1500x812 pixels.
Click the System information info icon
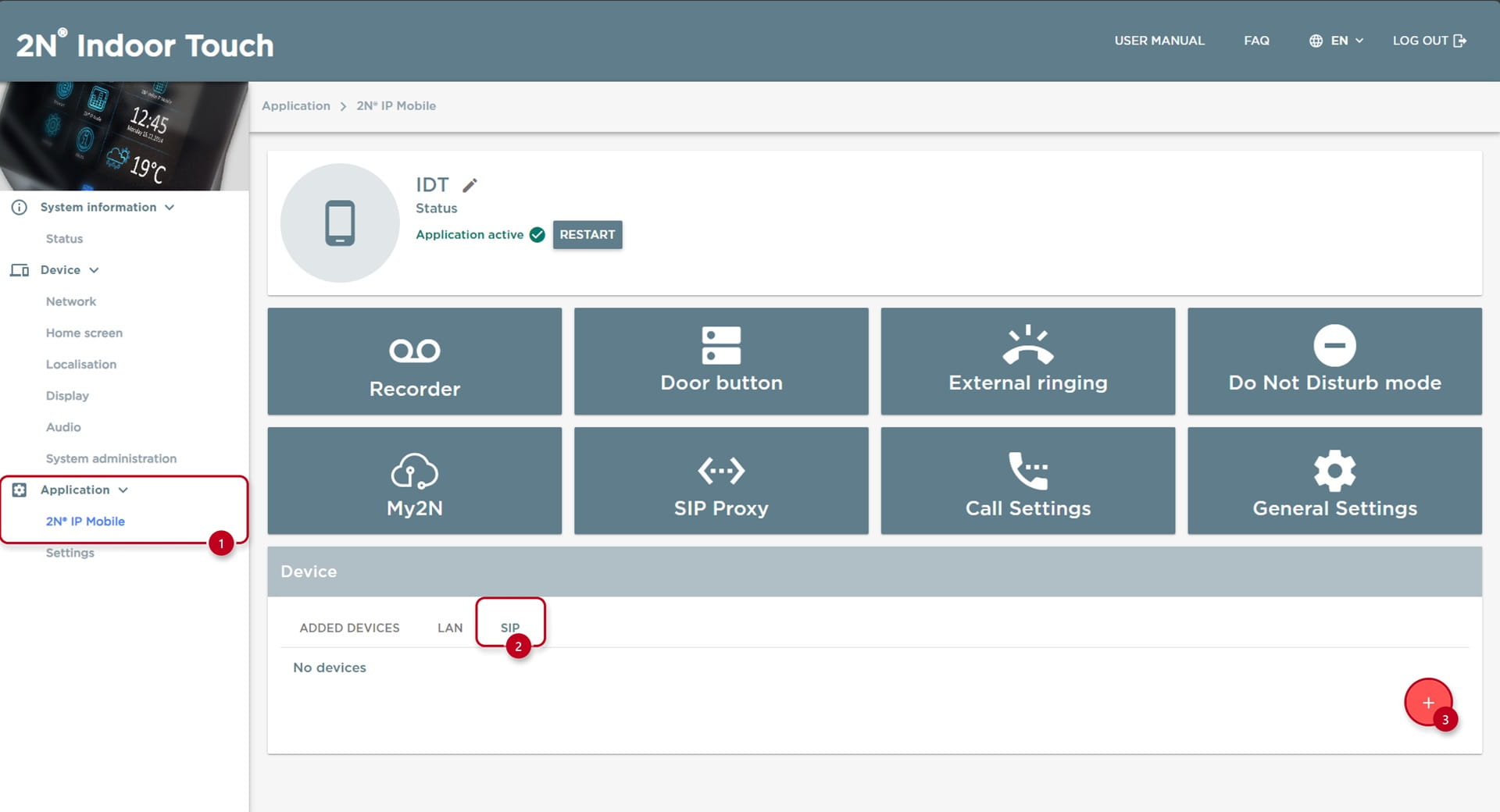pos(20,207)
